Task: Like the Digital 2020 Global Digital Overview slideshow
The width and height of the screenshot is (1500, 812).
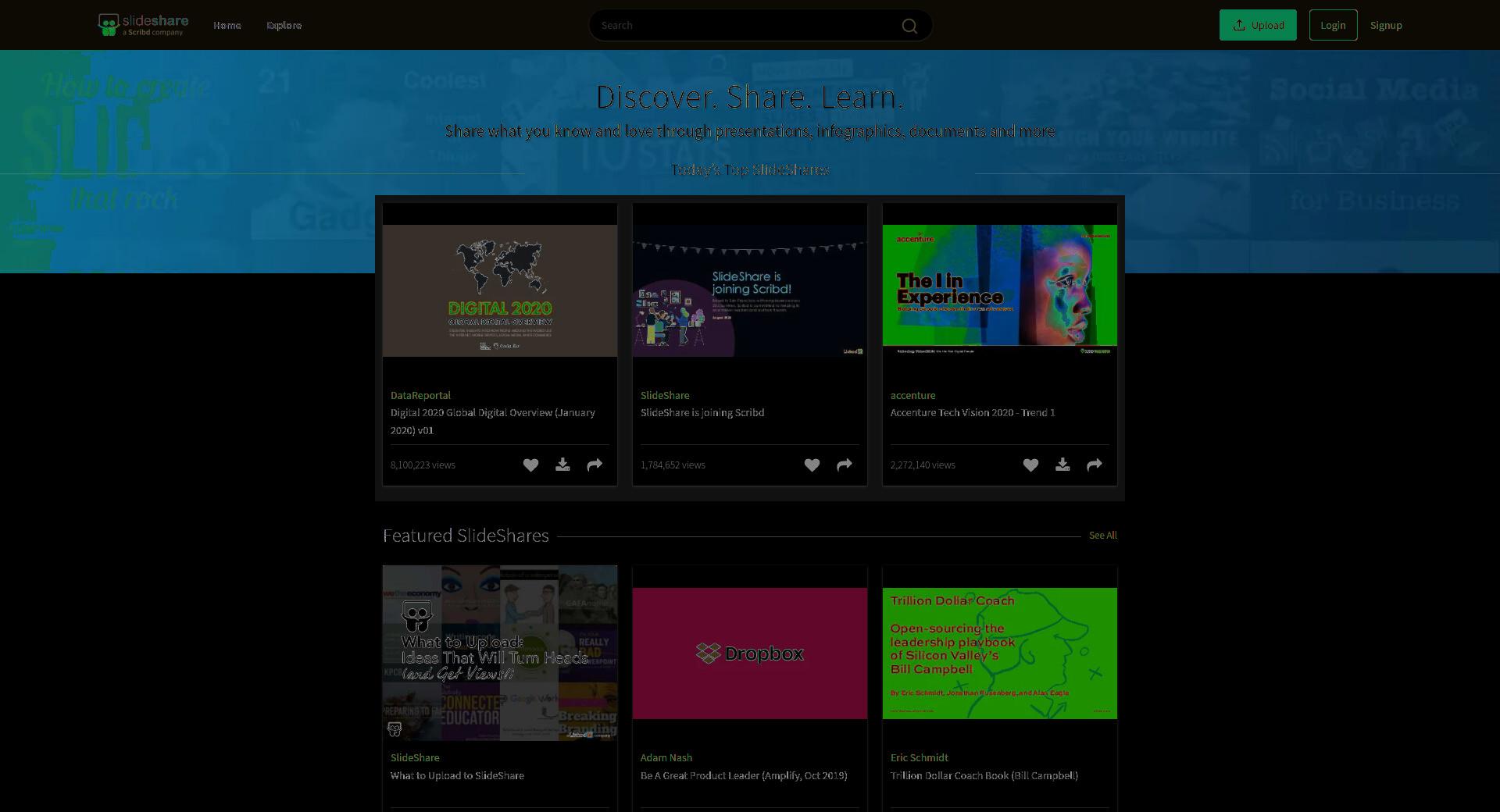Action: click(530, 465)
